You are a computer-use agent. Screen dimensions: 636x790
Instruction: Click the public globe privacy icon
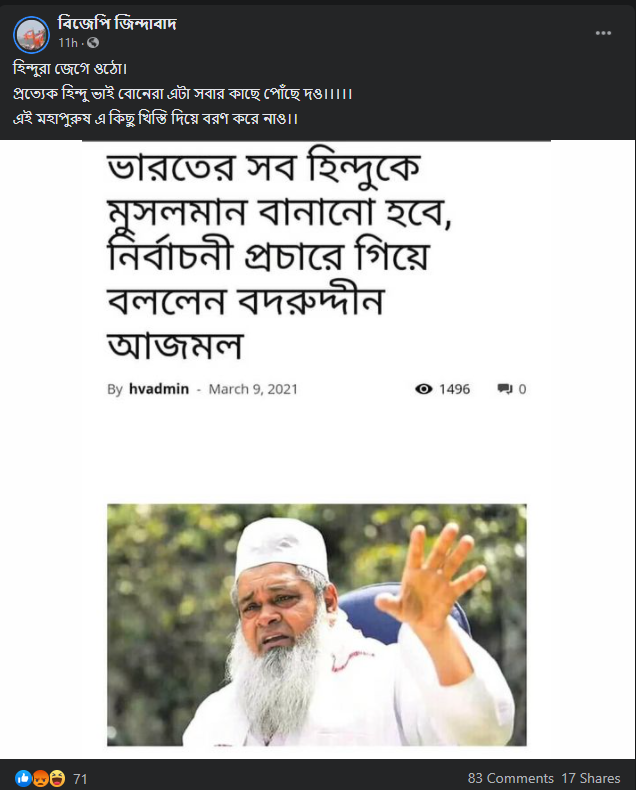[x=93, y=43]
